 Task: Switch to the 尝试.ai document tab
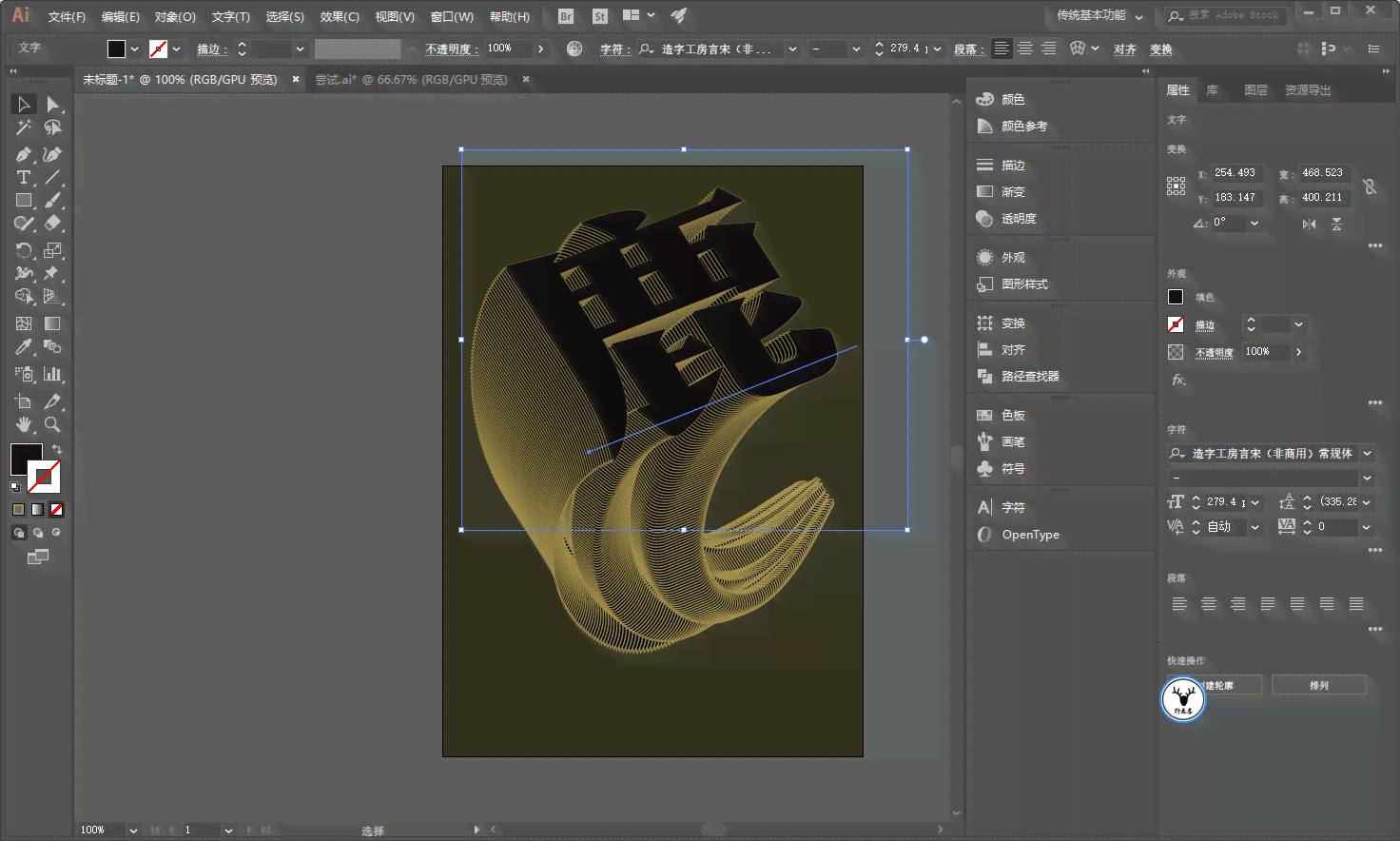412,80
